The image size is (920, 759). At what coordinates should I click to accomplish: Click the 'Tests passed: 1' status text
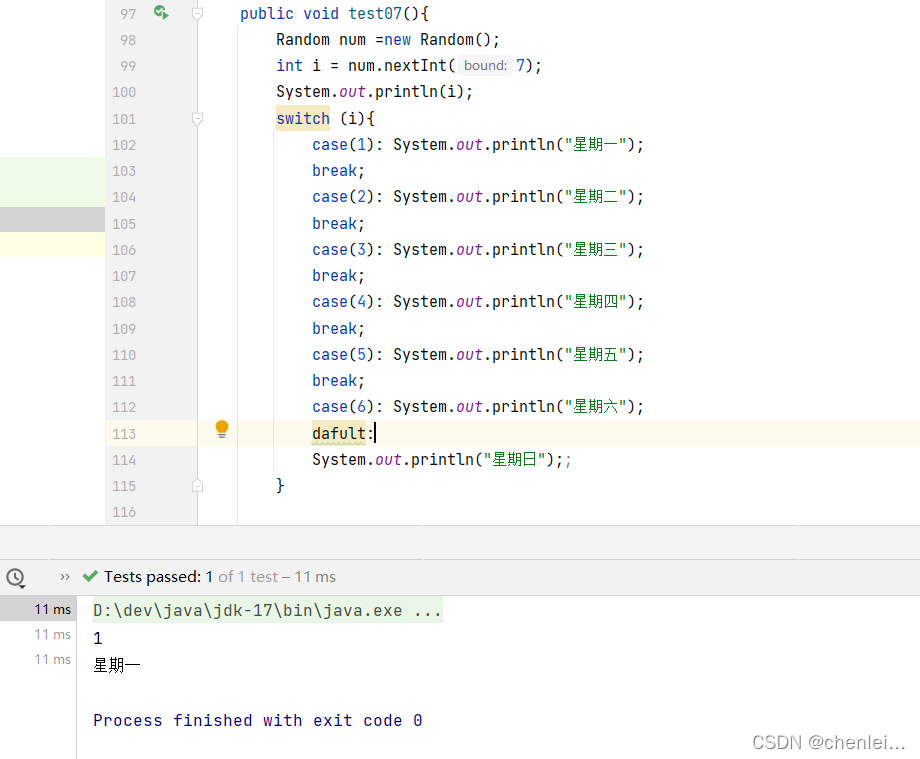158,577
